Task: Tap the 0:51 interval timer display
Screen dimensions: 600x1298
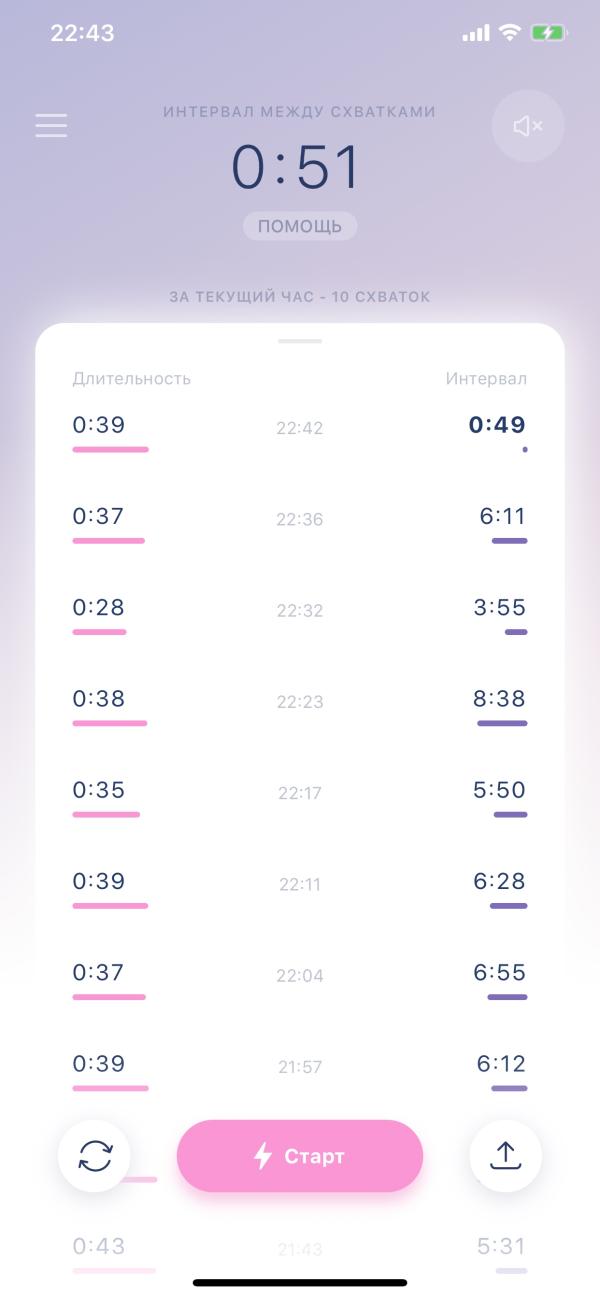Action: pyautogui.click(x=296, y=167)
